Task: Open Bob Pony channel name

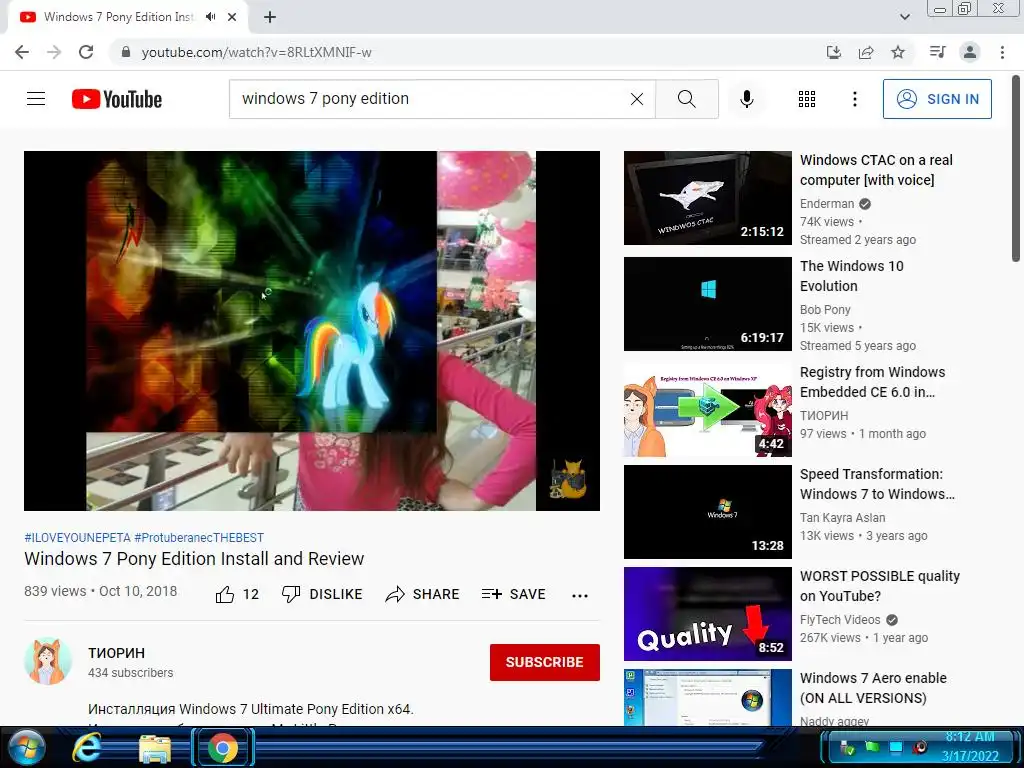Action: point(825,310)
